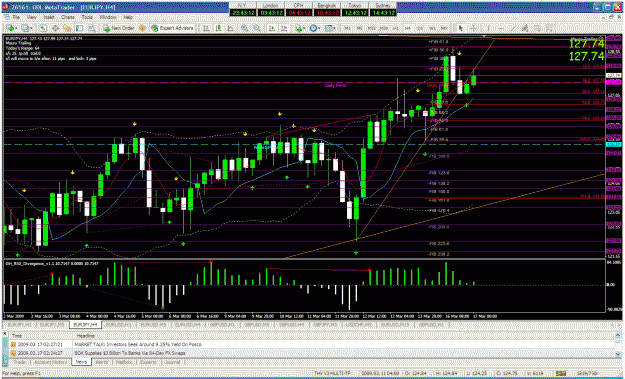This screenshot has width=625, height=379.
Task: Toggle chart Auto Scroll
Action: pos(272,28)
